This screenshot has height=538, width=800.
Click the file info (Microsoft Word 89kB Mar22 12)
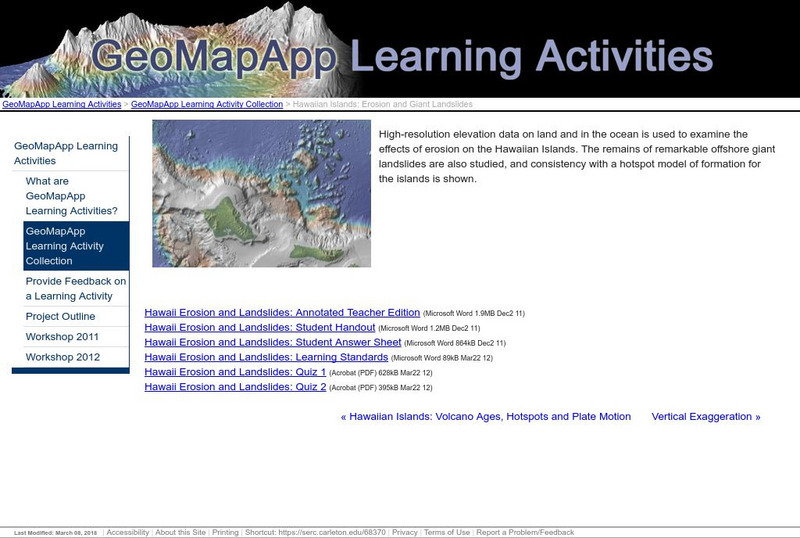coord(442,358)
